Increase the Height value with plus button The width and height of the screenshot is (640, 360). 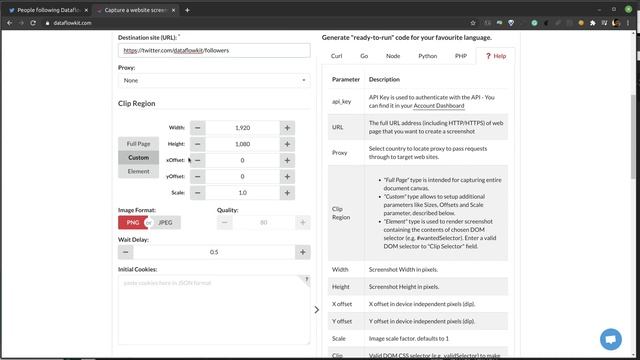pyautogui.click(x=287, y=144)
